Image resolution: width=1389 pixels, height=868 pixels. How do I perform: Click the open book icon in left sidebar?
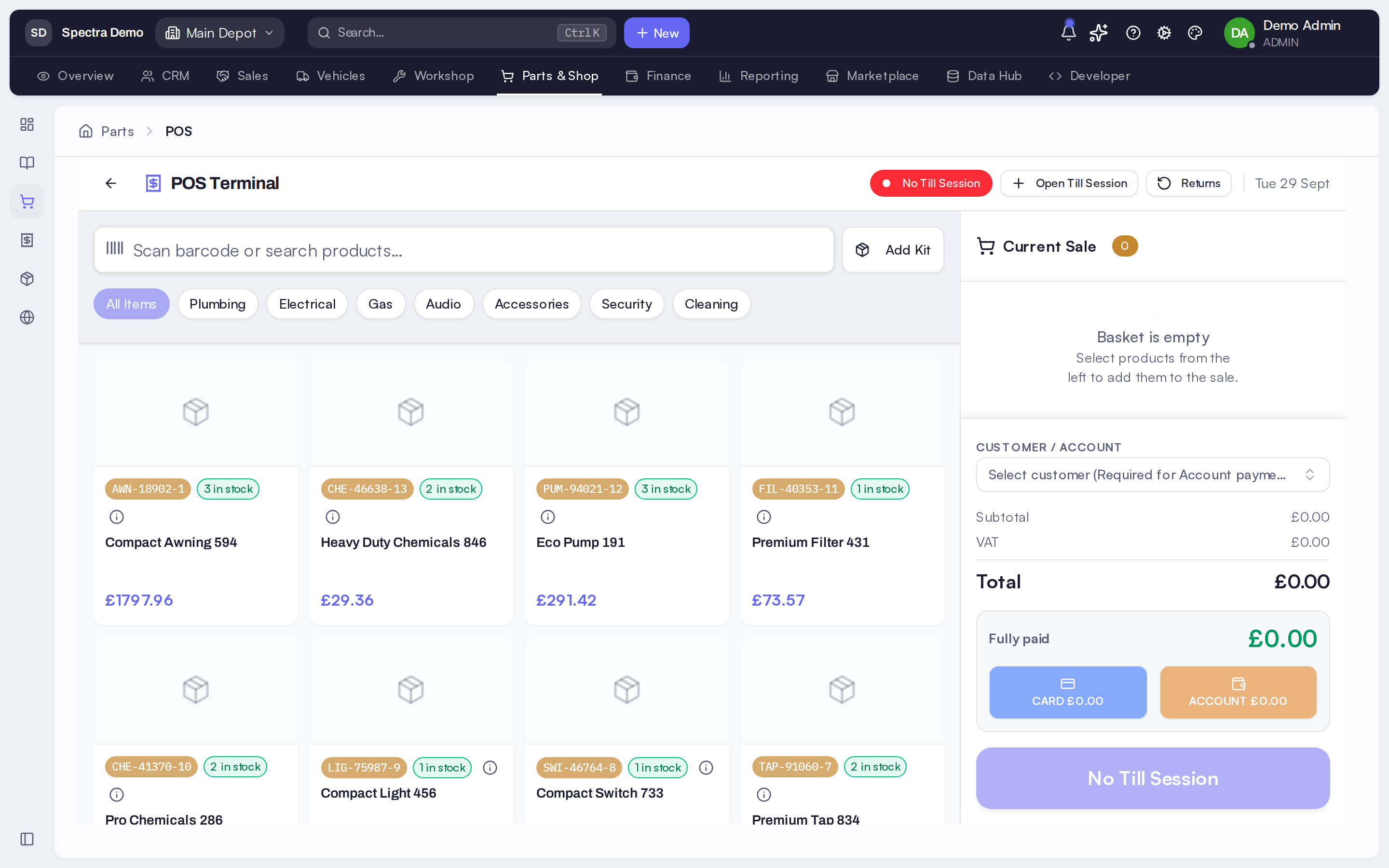click(x=27, y=163)
